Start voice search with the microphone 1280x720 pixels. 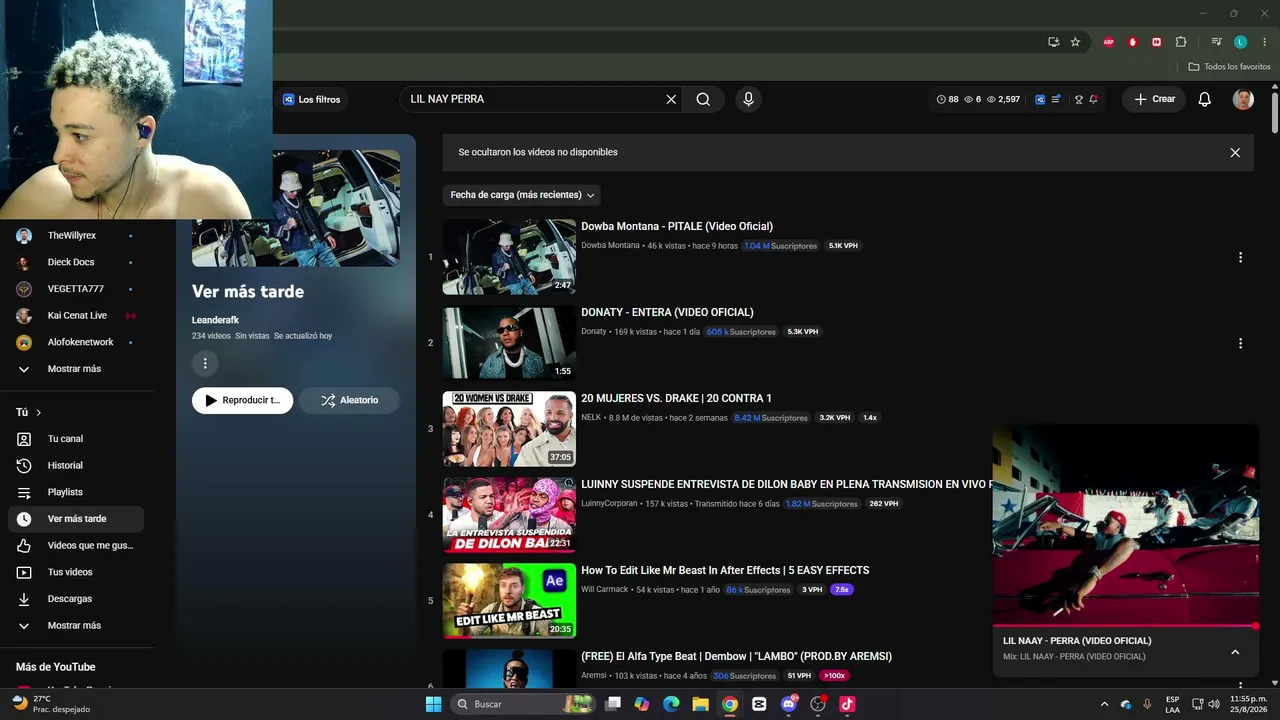coord(748,99)
